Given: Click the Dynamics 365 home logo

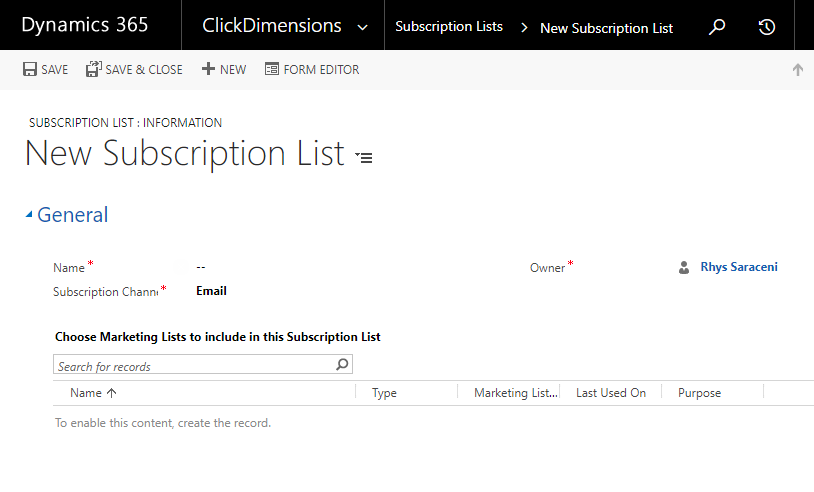Looking at the screenshot, I should (x=85, y=25).
